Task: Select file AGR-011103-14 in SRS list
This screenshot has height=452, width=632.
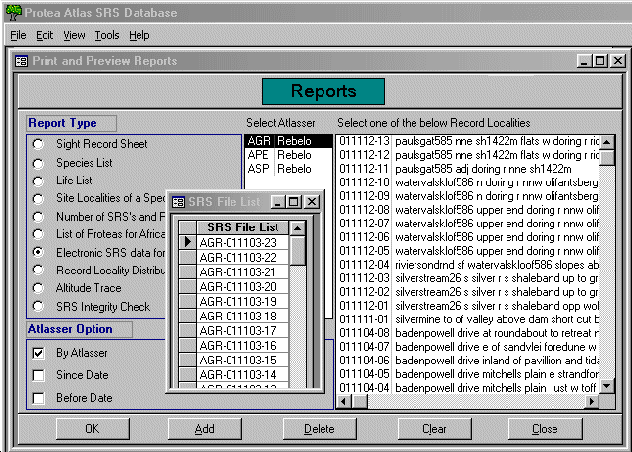Action: click(x=242, y=375)
